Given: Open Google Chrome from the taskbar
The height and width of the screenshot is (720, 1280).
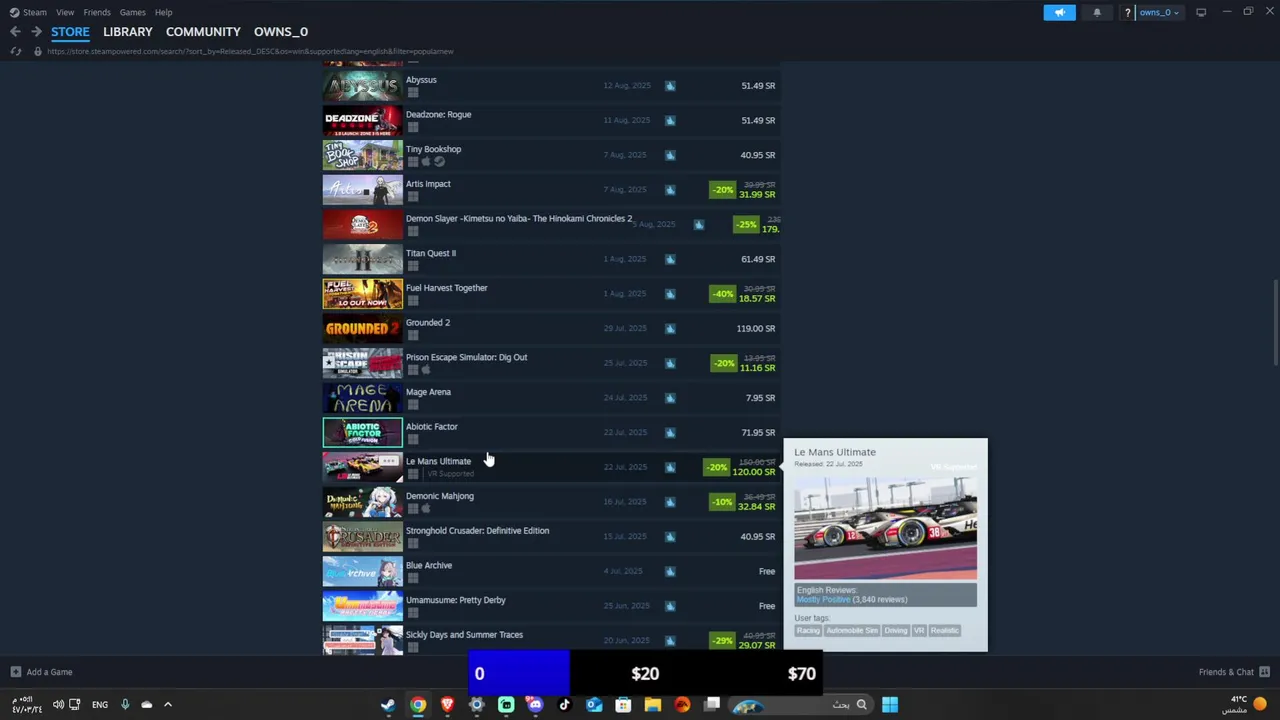Looking at the screenshot, I should [418, 705].
